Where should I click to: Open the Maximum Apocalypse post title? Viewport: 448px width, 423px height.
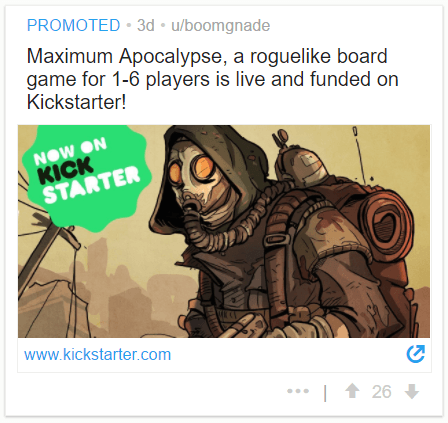coord(212,79)
